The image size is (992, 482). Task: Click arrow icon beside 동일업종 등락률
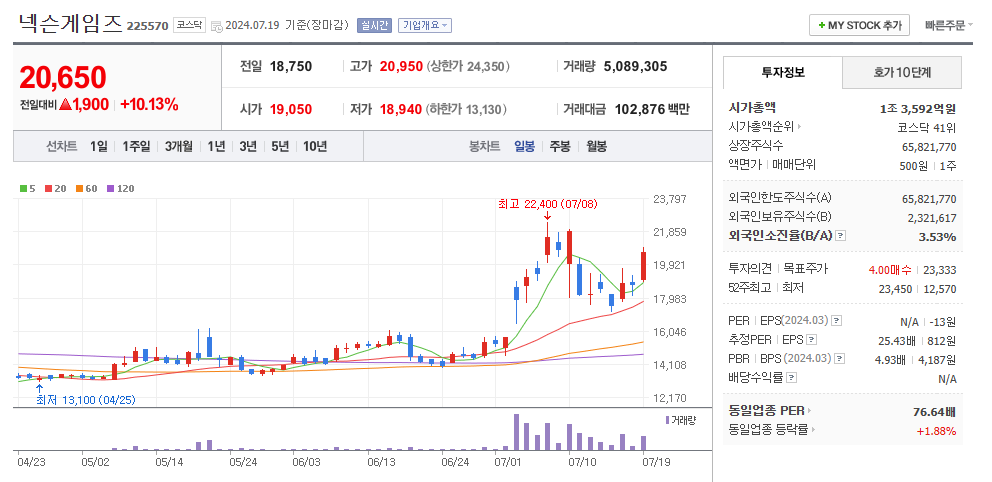pos(814,430)
